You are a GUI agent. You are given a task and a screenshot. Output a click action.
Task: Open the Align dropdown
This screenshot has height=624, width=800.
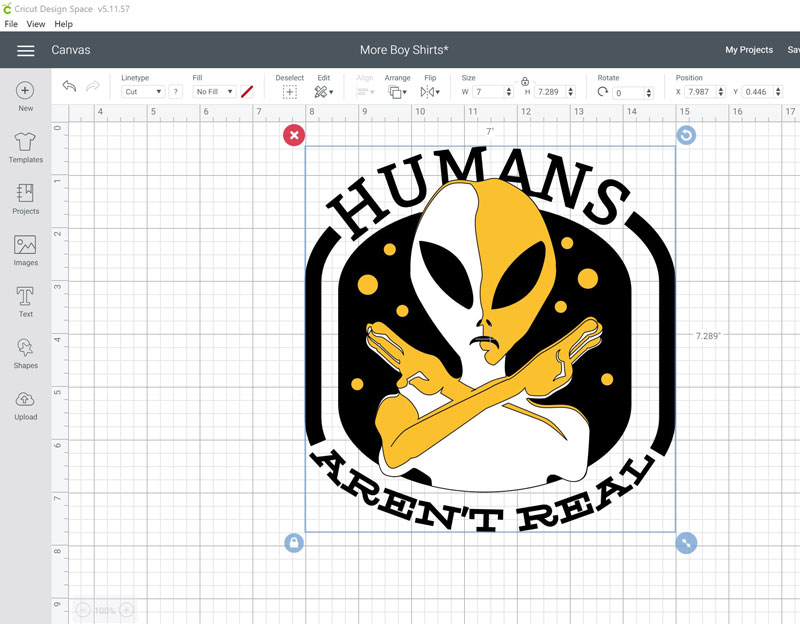point(365,92)
